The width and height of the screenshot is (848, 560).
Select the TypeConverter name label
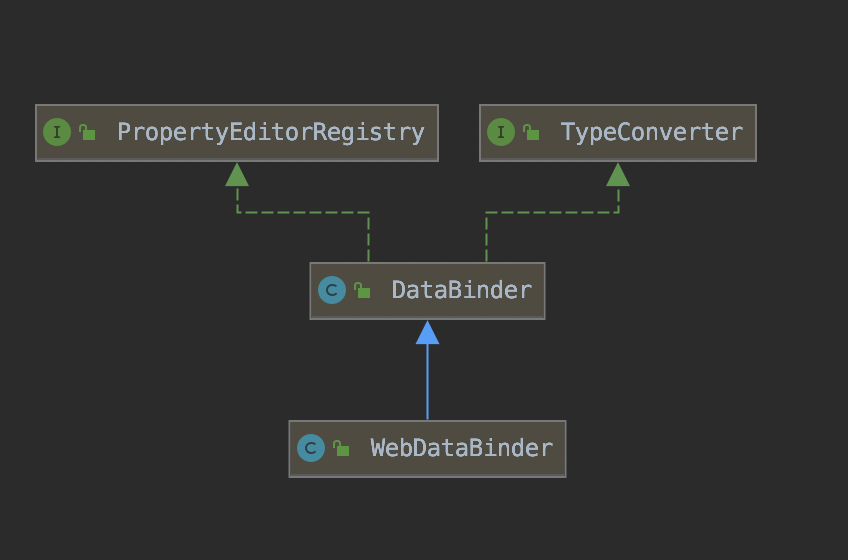coord(651,132)
